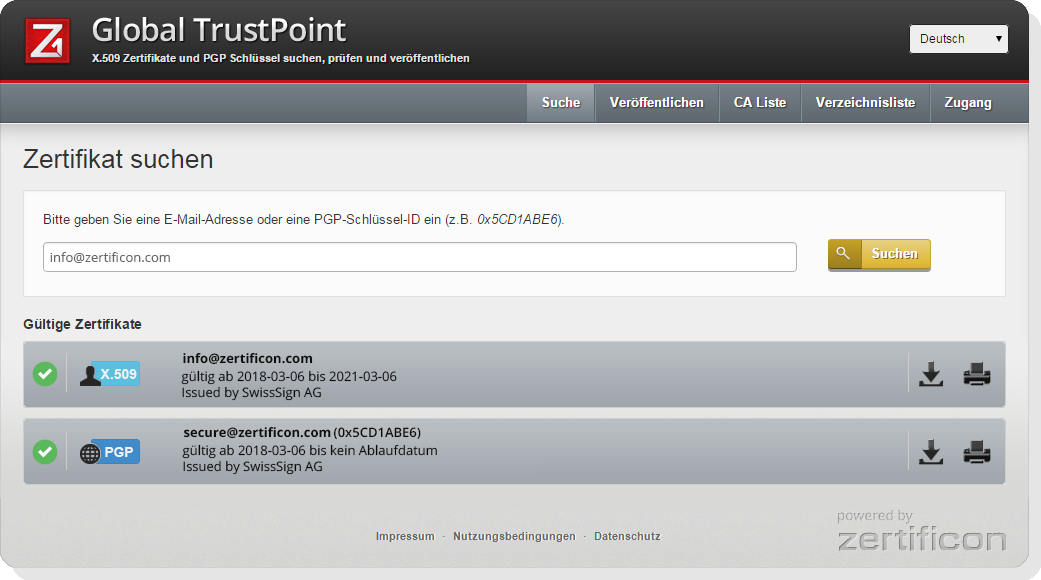Click the Suchen button

tap(879, 254)
